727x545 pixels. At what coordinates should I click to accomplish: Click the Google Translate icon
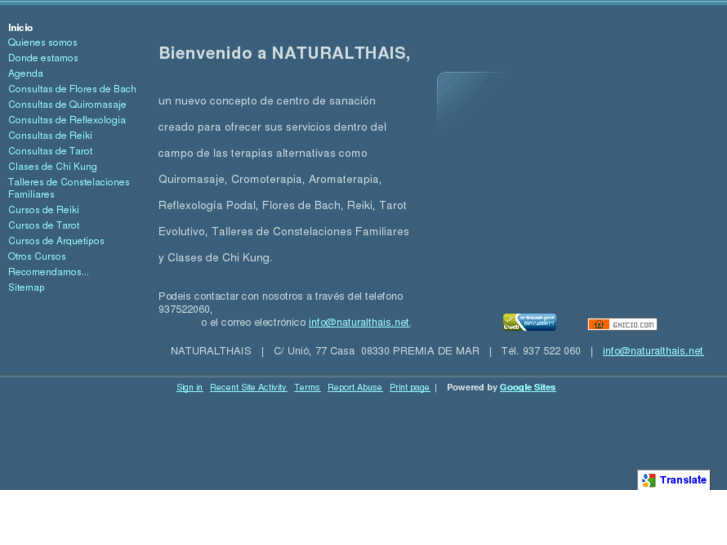649,480
